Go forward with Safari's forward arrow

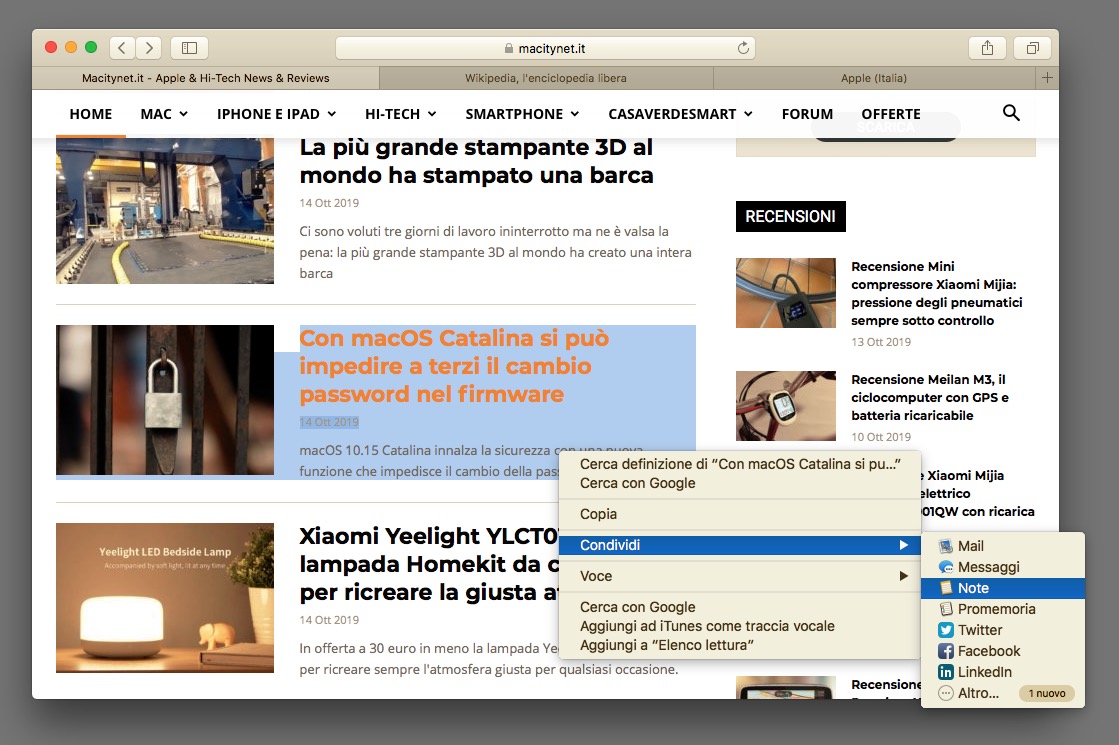pyautogui.click(x=148, y=48)
